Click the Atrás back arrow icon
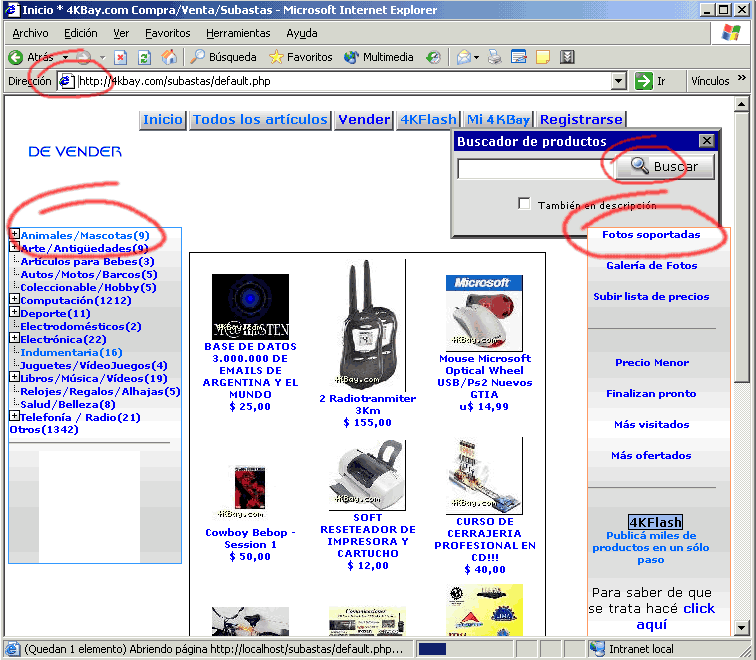 (15, 57)
